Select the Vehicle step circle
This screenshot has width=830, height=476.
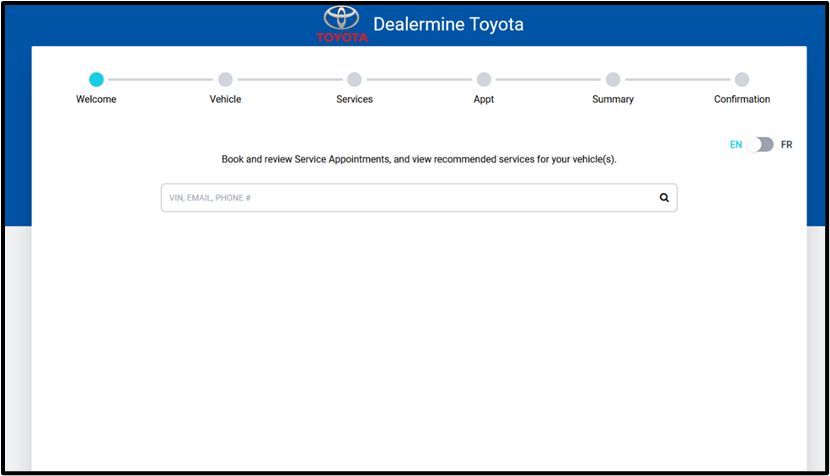coord(225,79)
